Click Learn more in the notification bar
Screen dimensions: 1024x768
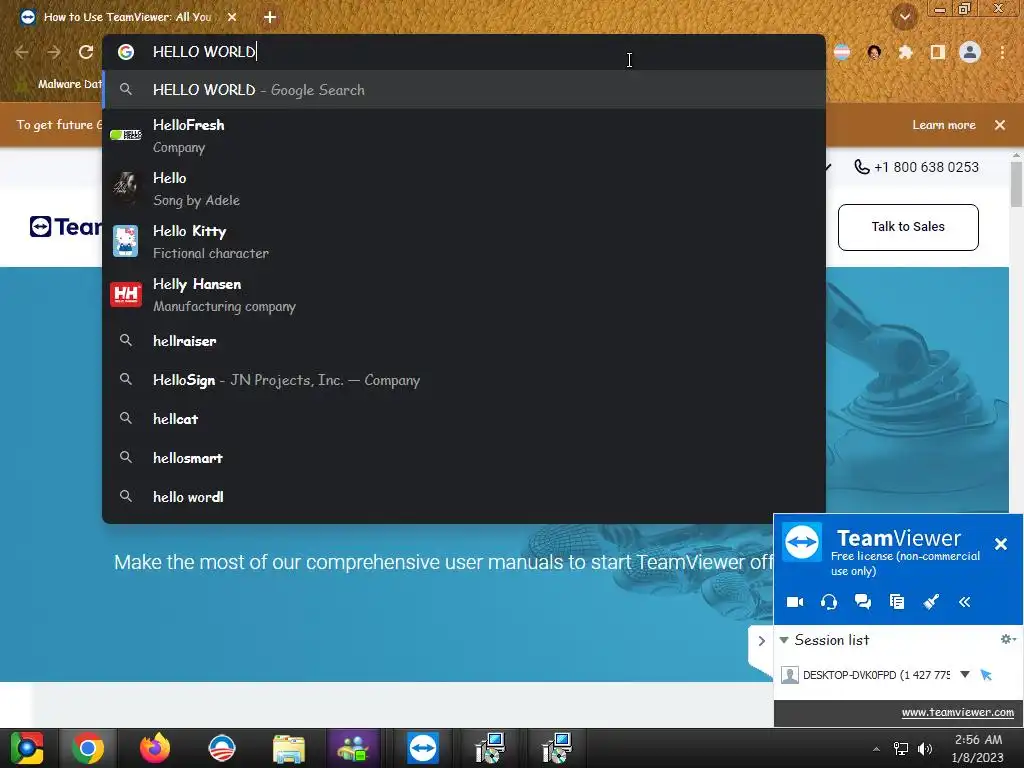[x=944, y=125]
